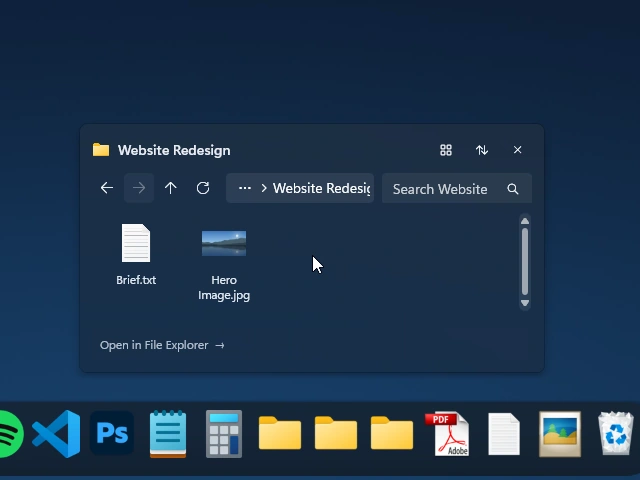This screenshot has width=640, height=480.
Task: Open the blank document taskbar icon
Action: [x=504, y=434]
